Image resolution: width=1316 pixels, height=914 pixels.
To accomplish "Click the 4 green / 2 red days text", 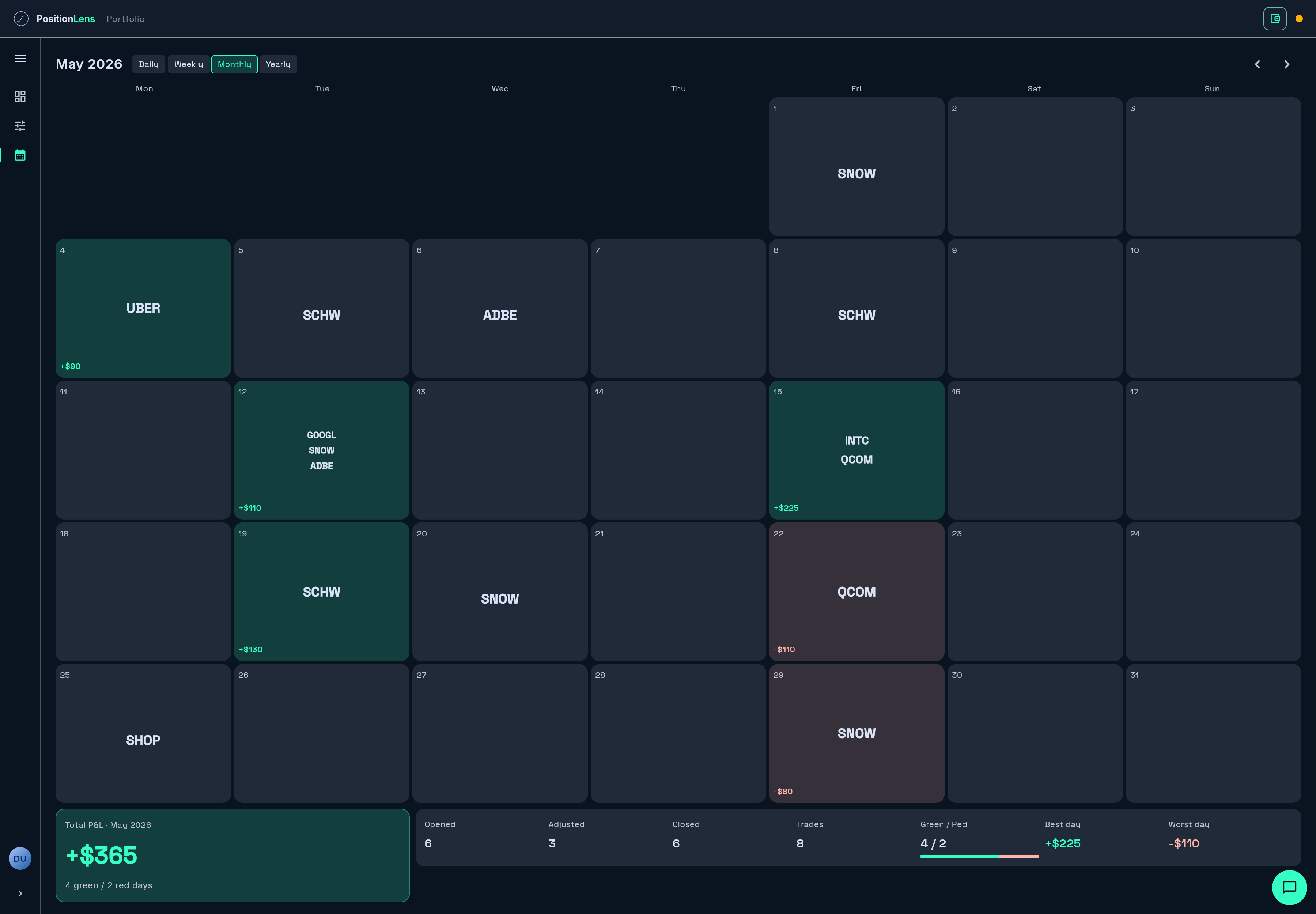I will pos(109,885).
